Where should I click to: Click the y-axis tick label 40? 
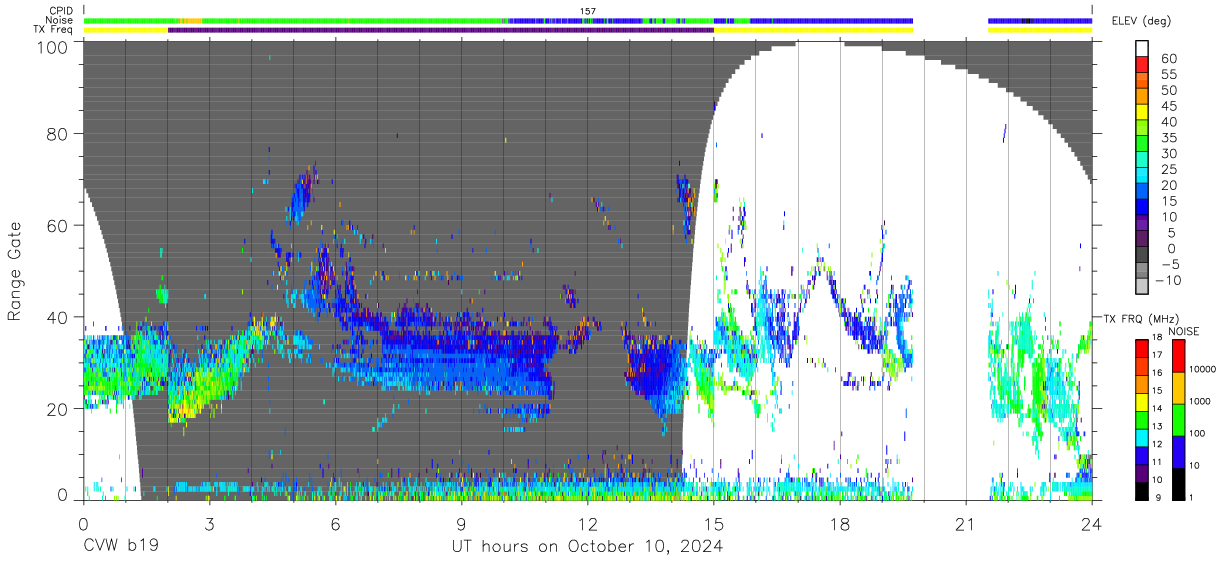tap(57, 317)
